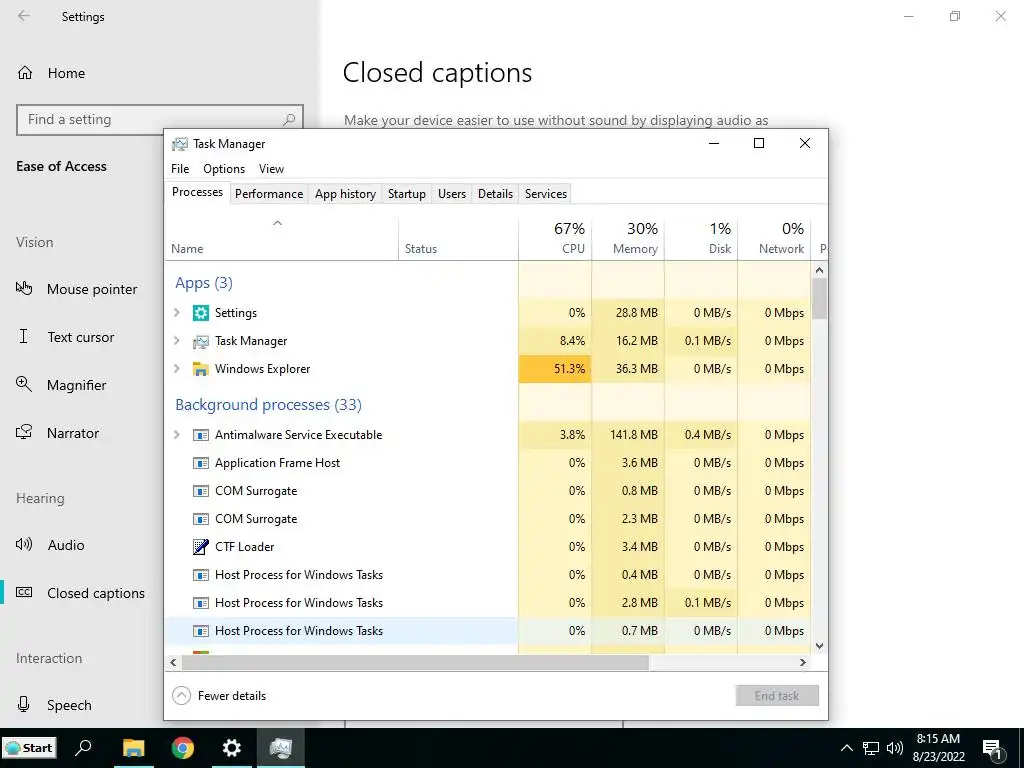1024x768 pixels.
Task: Click the Windows Explorer folder icon in list
Action: pyautogui.click(x=200, y=369)
